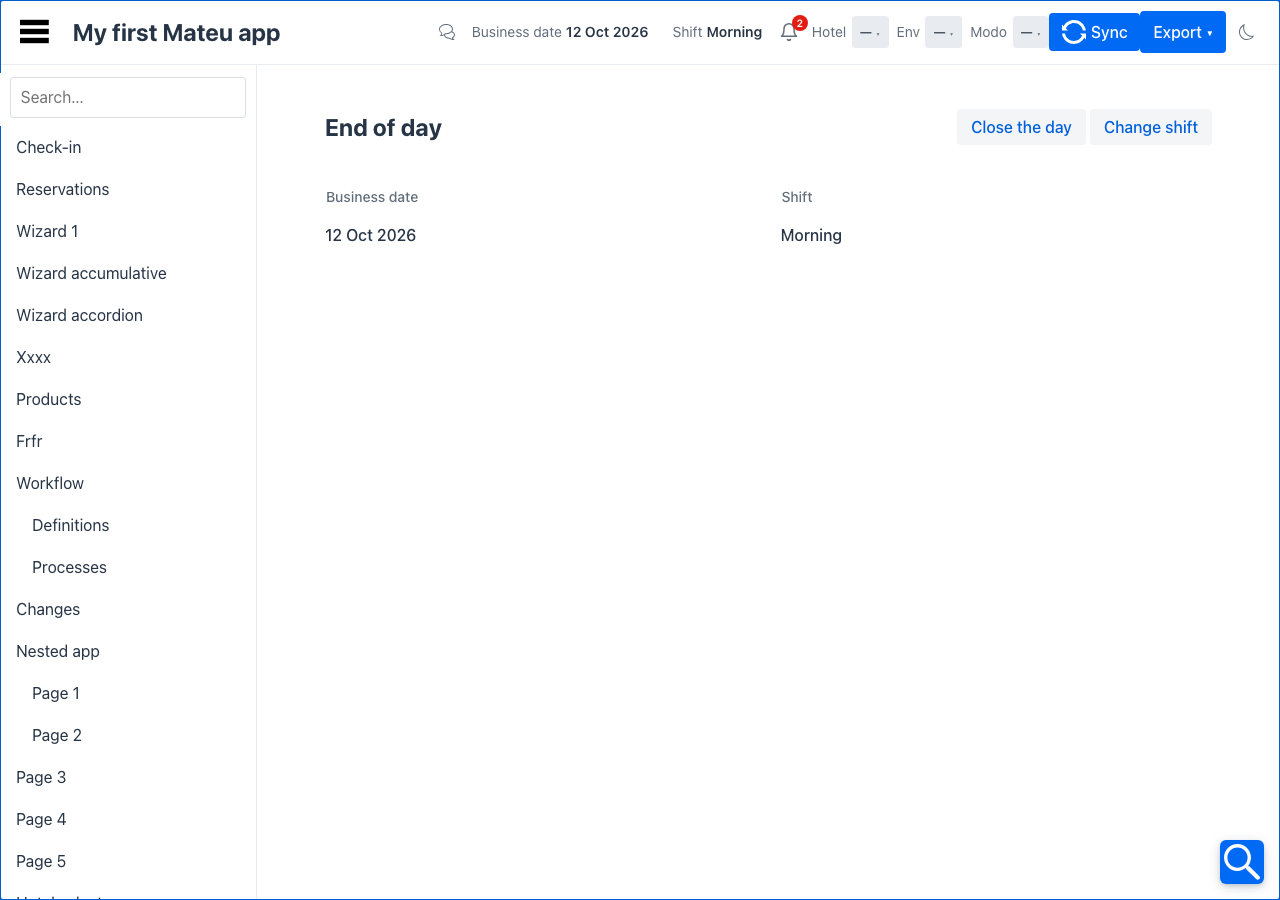The width and height of the screenshot is (1280, 900).
Task: Collapse the Nested app group
Action: (58, 651)
